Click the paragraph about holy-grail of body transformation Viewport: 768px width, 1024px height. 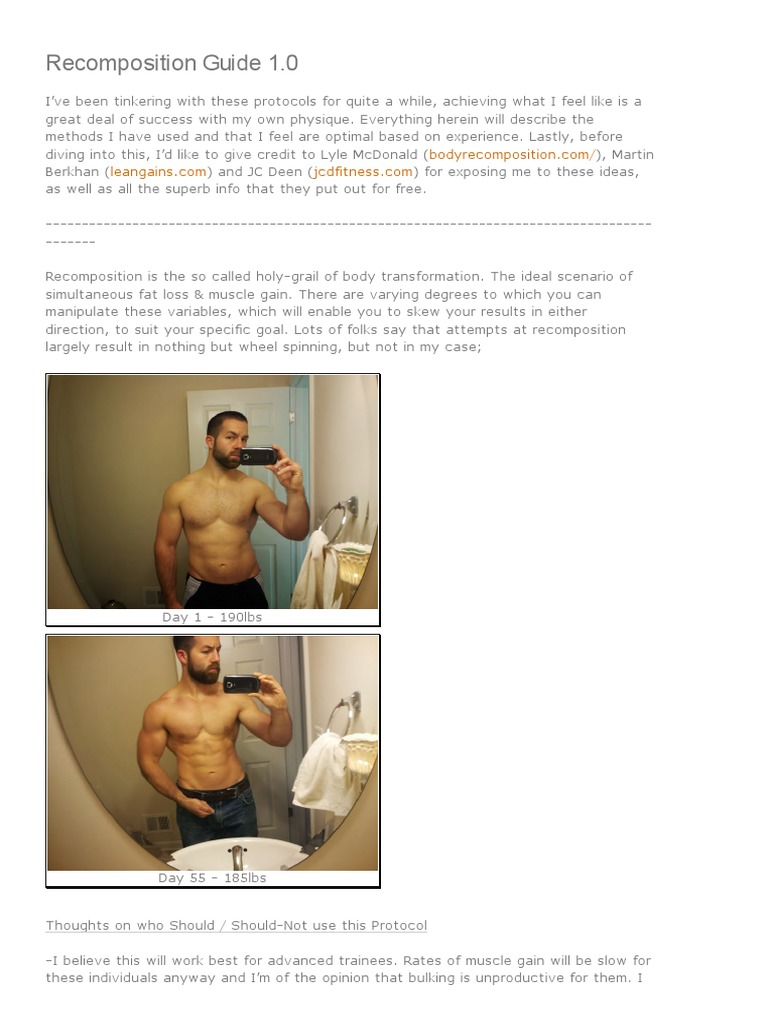[339, 312]
